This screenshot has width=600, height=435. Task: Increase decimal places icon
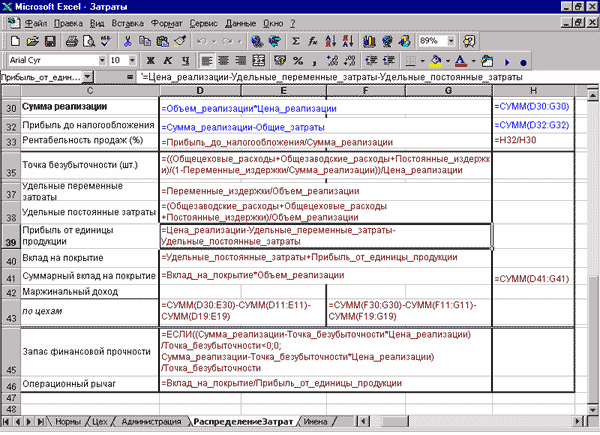(x=332, y=60)
